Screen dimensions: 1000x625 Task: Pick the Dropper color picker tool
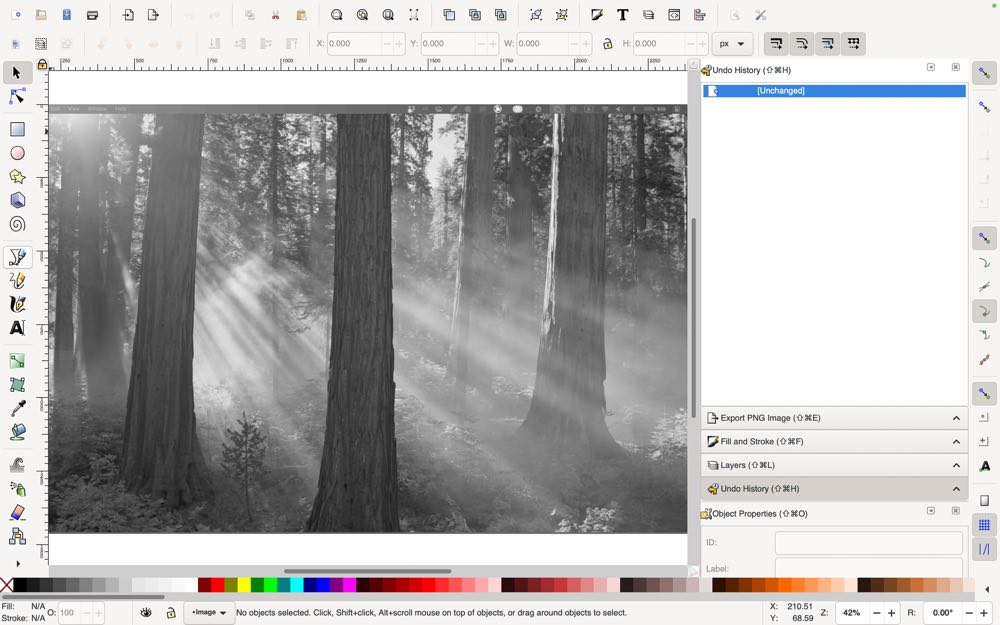17,408
